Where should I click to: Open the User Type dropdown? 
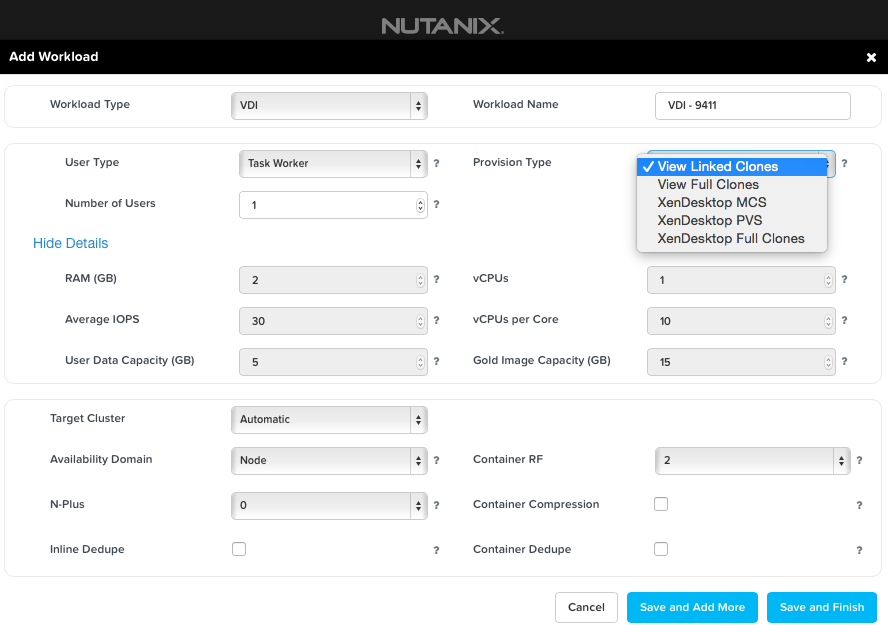pyautogui.click(x=333, y=164)
